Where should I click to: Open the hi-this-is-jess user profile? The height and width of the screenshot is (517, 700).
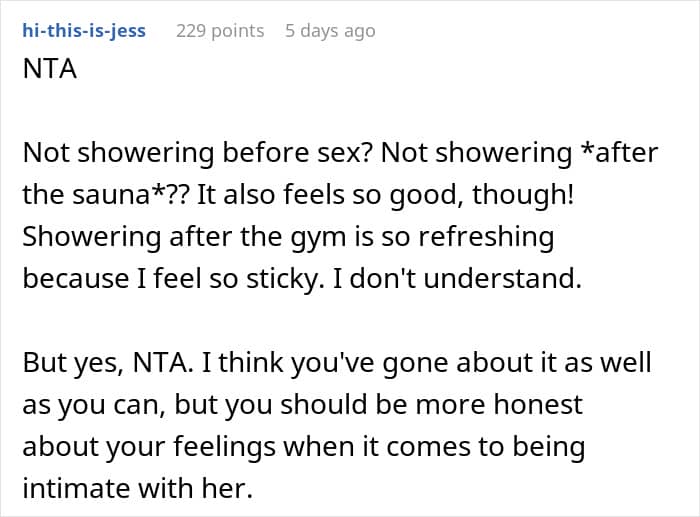[x=84, y=31]
